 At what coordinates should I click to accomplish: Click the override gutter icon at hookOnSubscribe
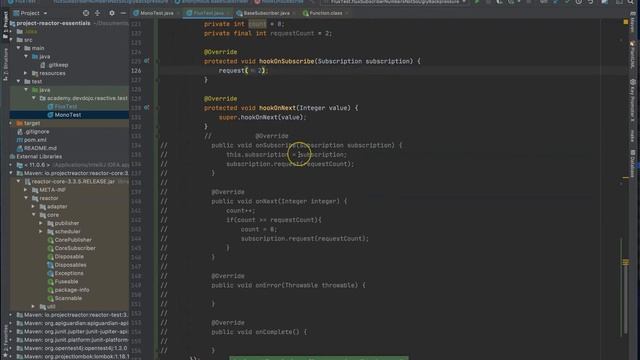point(147,61)
